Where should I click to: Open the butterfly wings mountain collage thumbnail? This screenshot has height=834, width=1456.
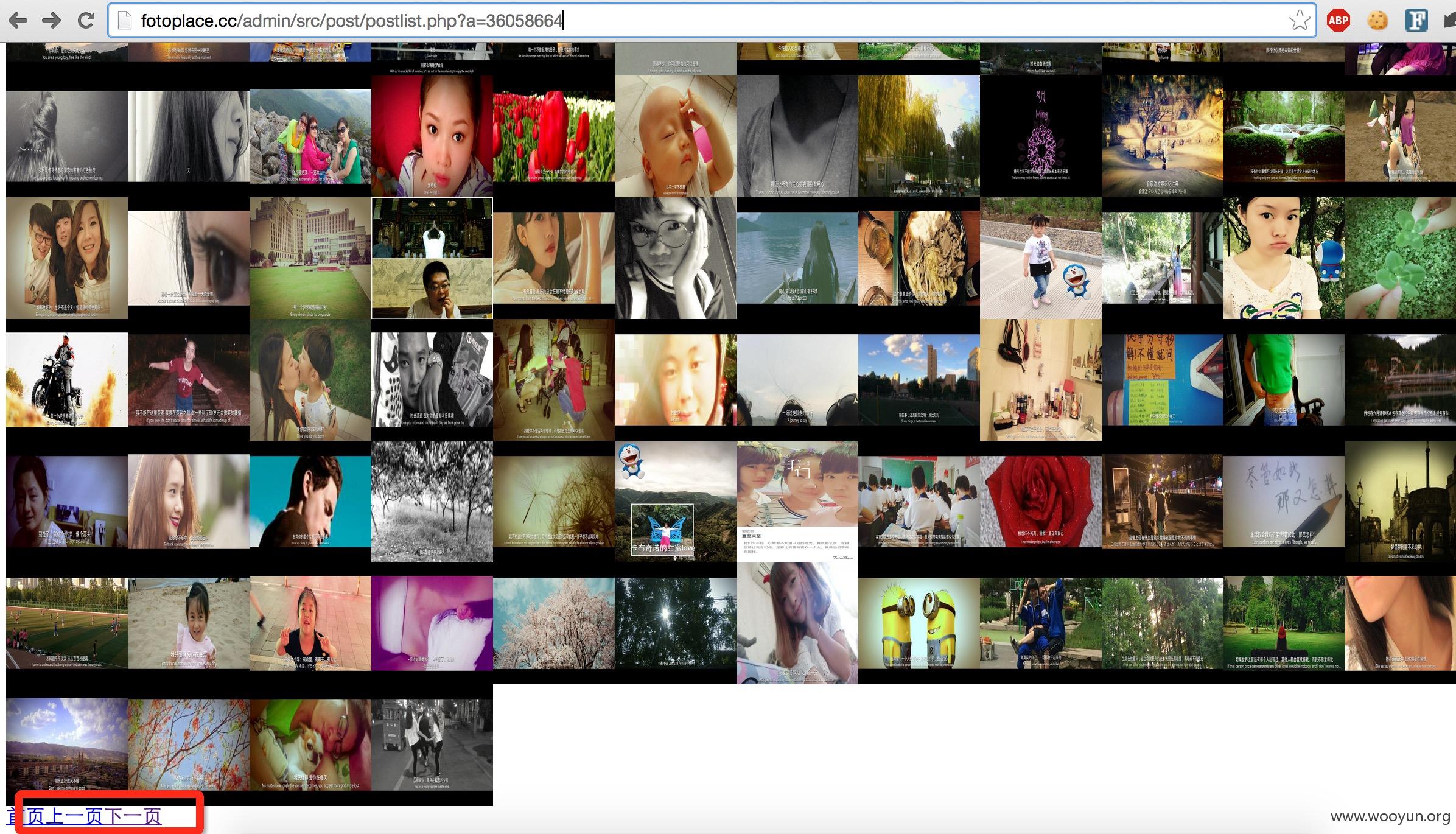coord(676,502)
